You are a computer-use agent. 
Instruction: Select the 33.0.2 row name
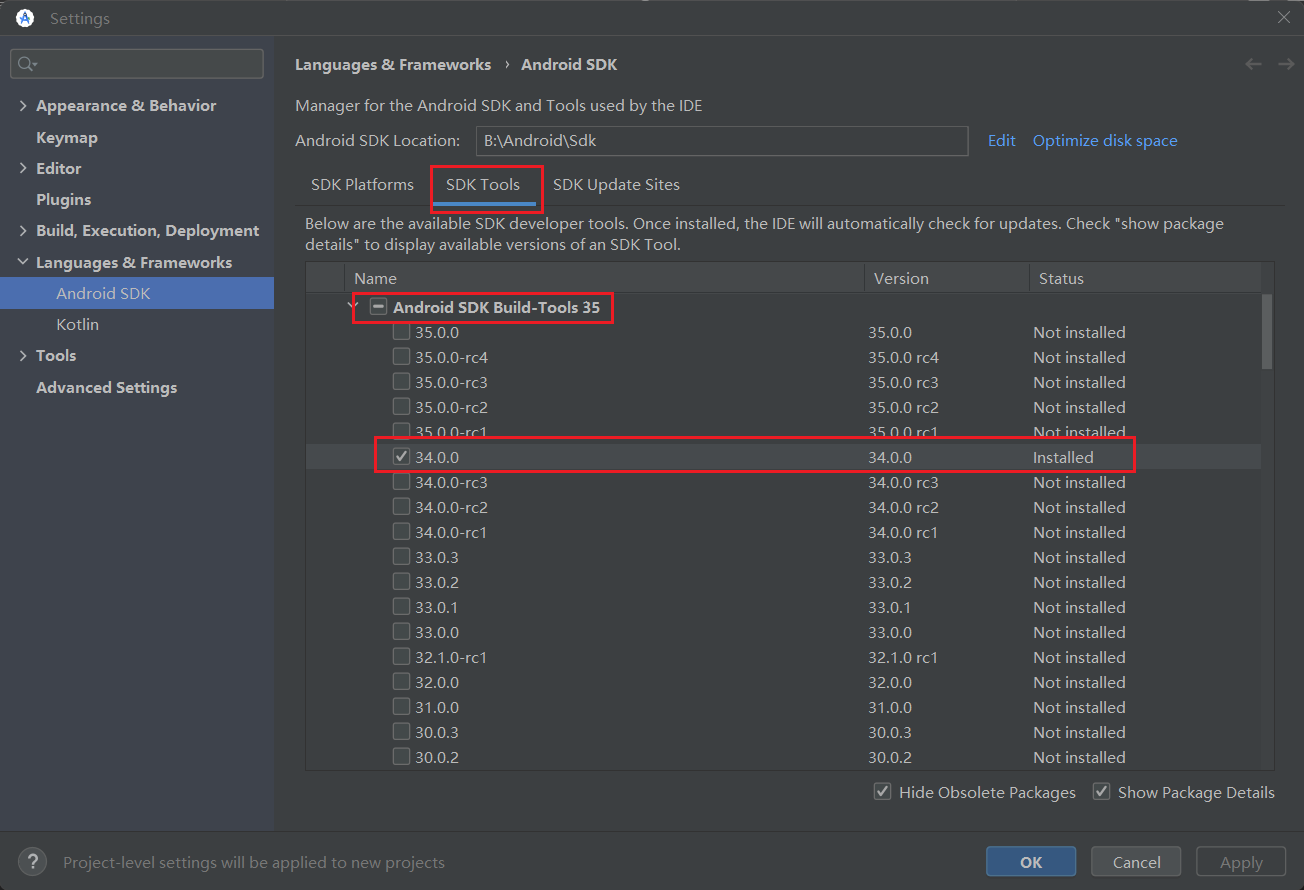coord(437,582)
